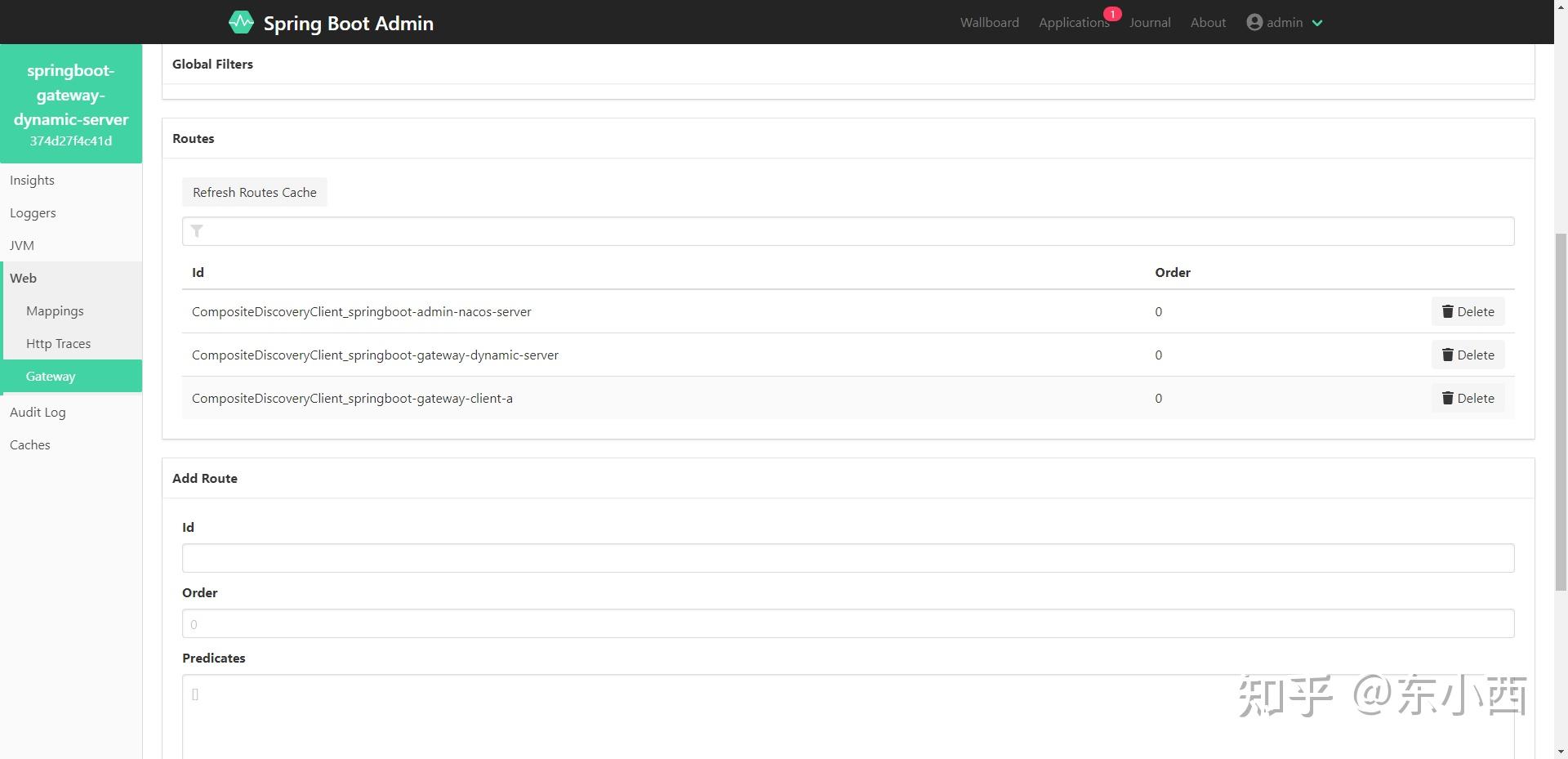The height and width of the screenshot is (759, 1568).
Task: Click the trash icon beside nacos-server route
Action: pos(1447,311)
